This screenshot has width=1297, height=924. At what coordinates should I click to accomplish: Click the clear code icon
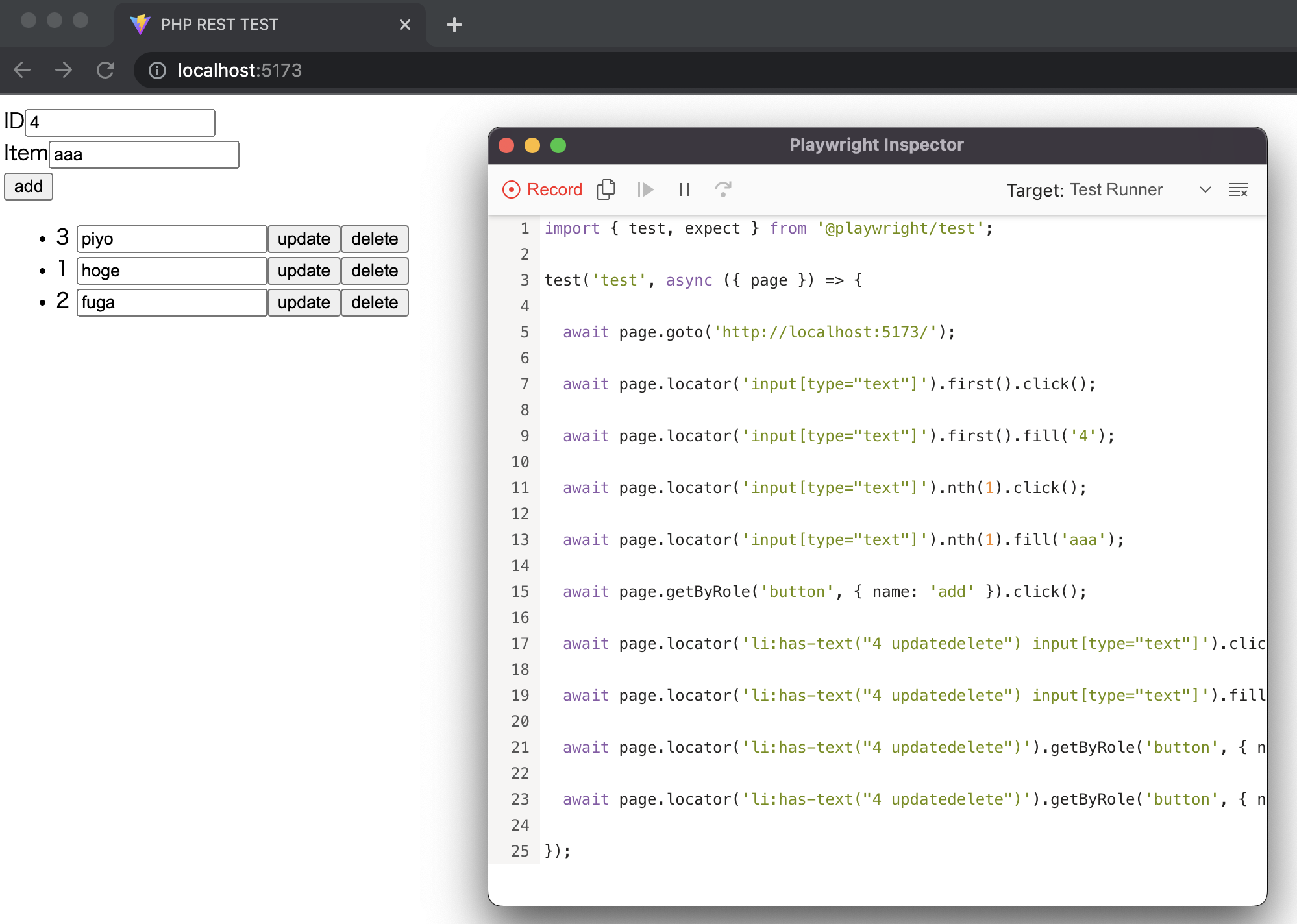tap(1238, 189)
